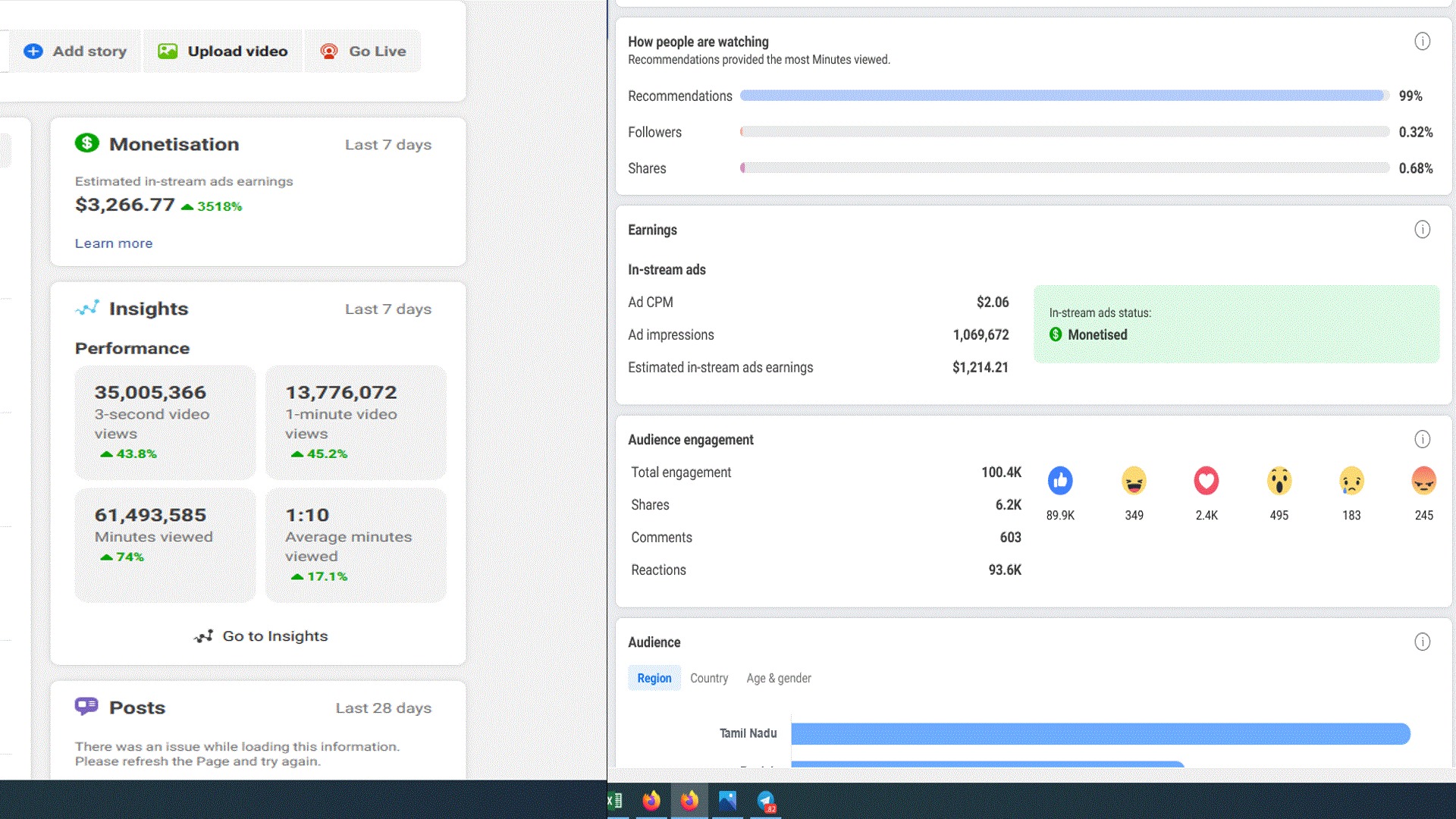Select the Region audience tab
Screen dimensions: 1456x819
pyautogui.click(x=654, y=678)
